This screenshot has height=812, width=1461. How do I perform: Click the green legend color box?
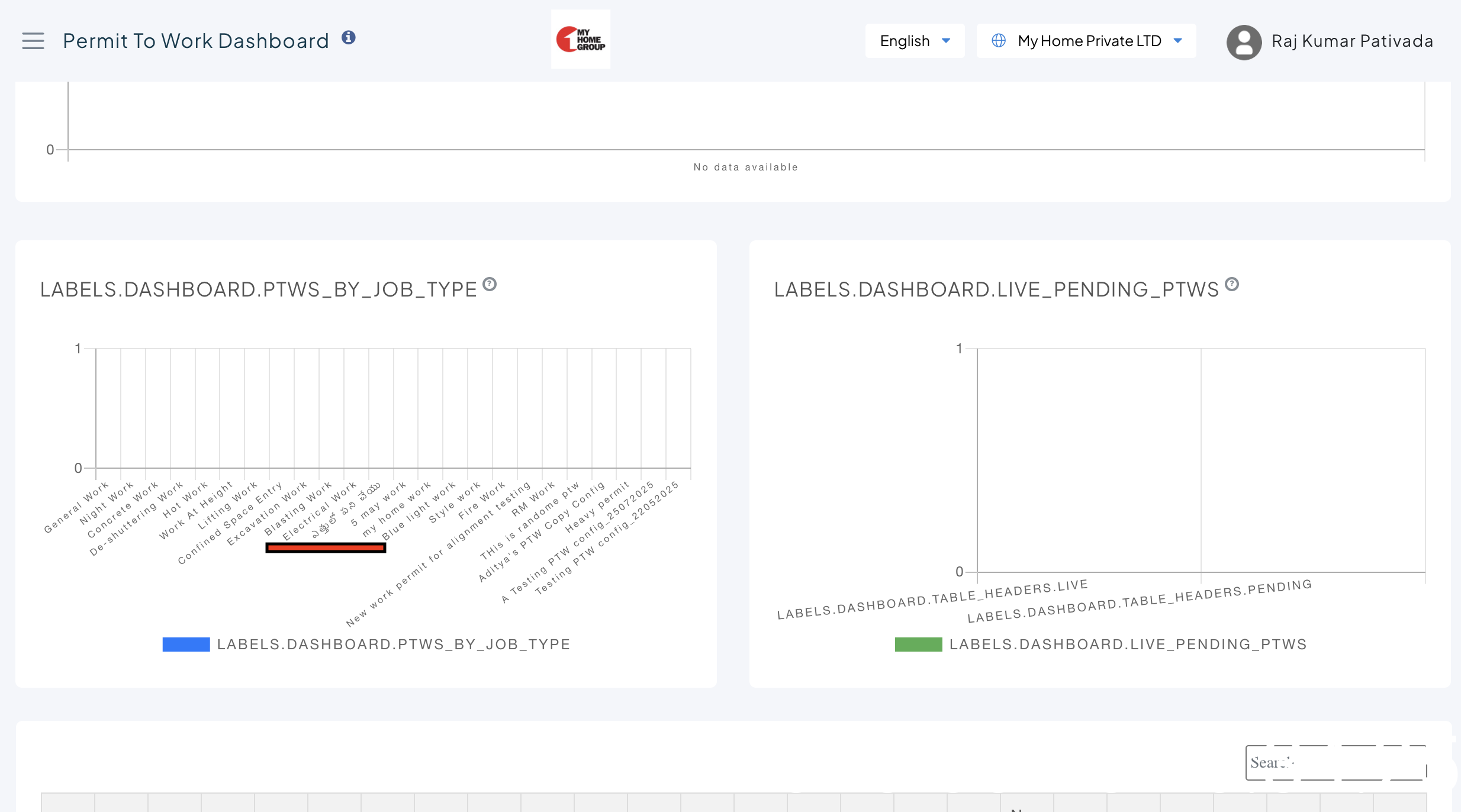pyautogui.click(x=918, y=645)
